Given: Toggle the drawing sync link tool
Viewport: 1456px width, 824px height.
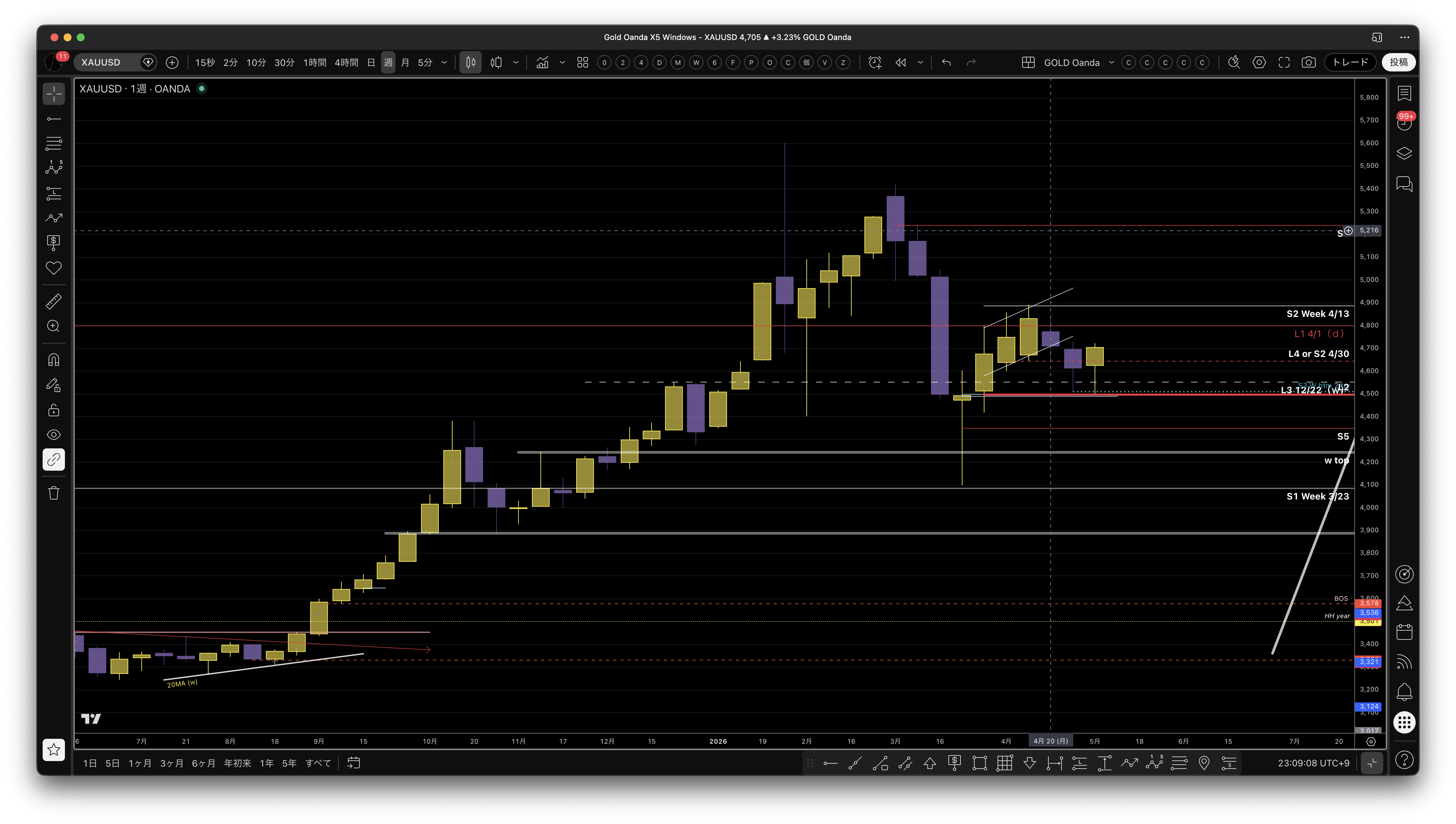Looking at the screenshot, I should coord(54,460).
